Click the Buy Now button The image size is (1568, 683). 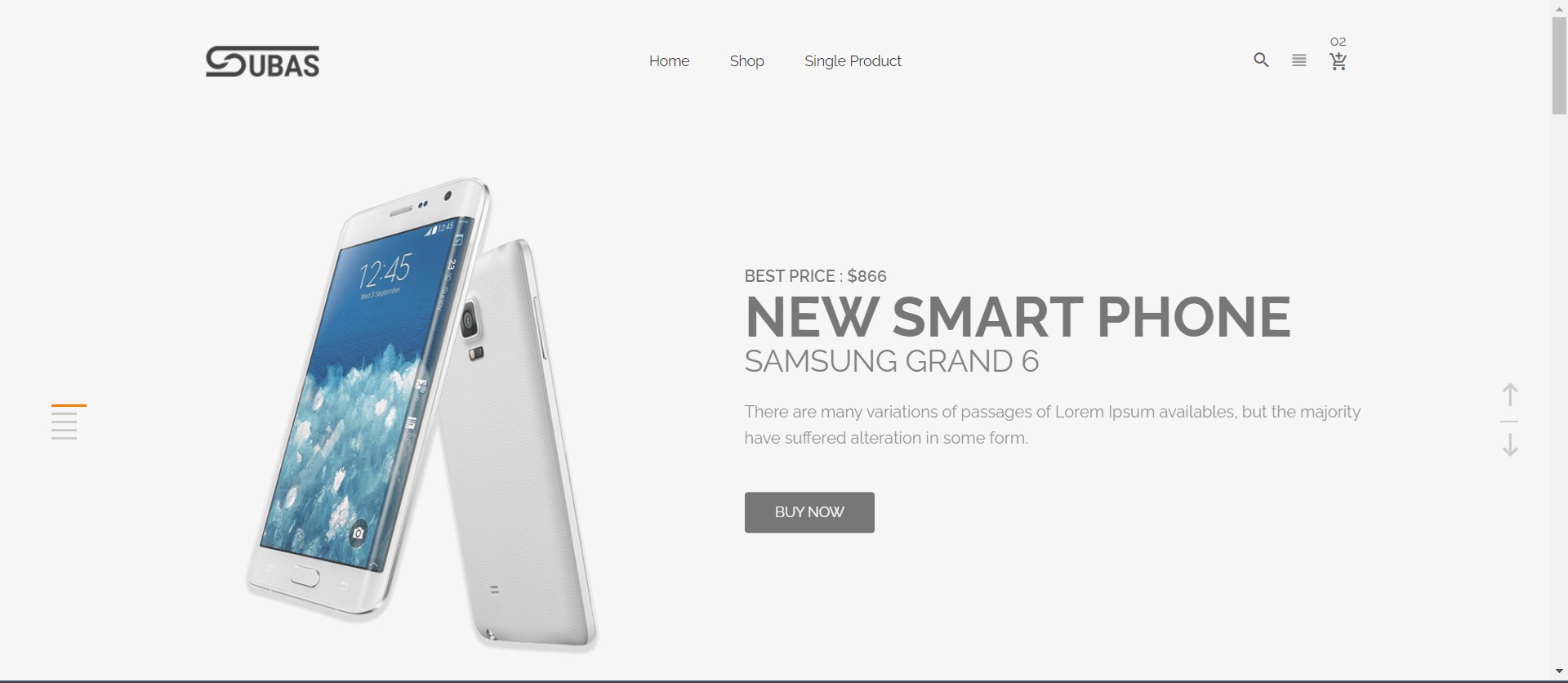click(809, 512)
